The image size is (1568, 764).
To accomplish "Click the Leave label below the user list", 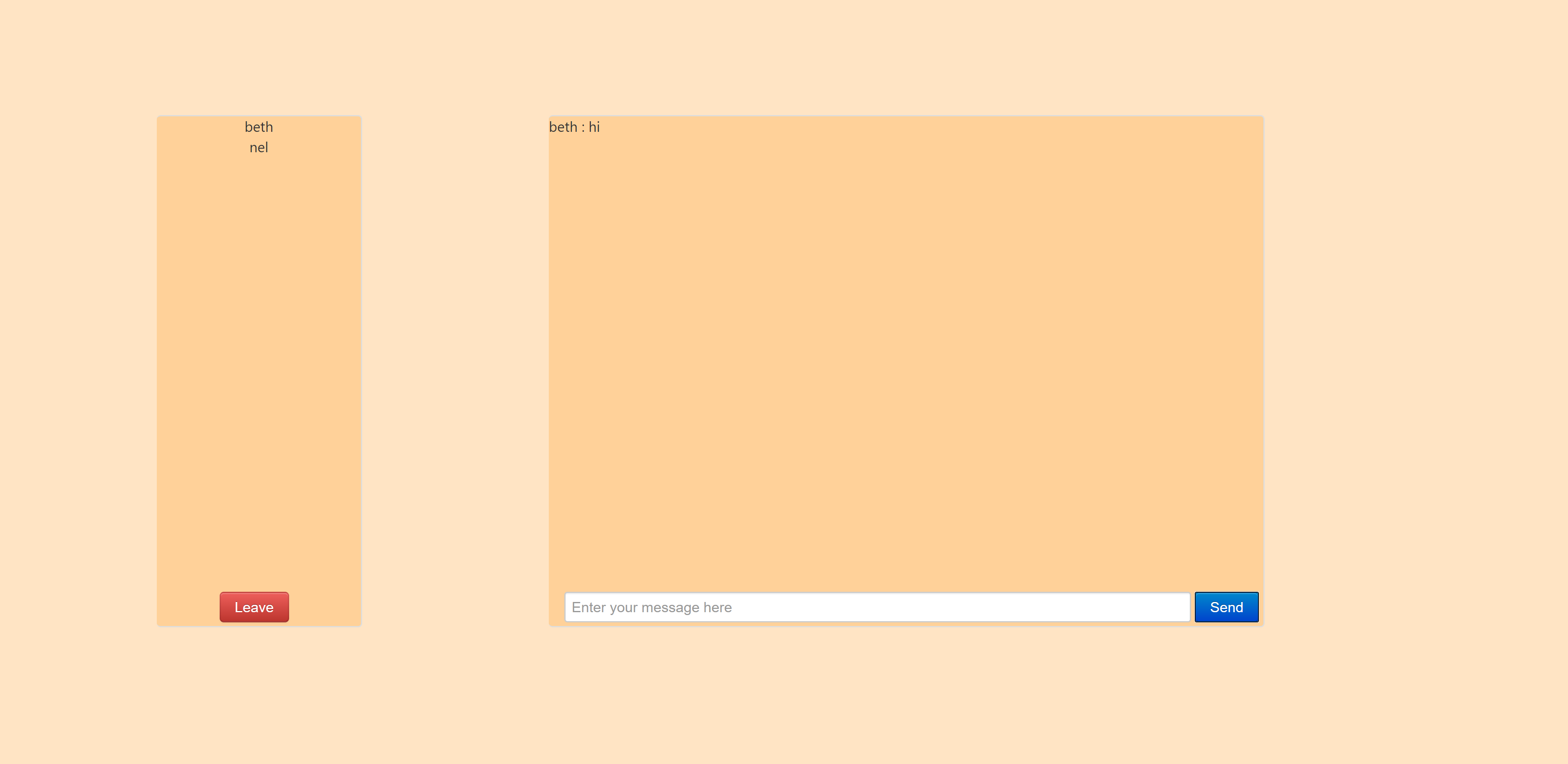I will [x=254, y=607].
